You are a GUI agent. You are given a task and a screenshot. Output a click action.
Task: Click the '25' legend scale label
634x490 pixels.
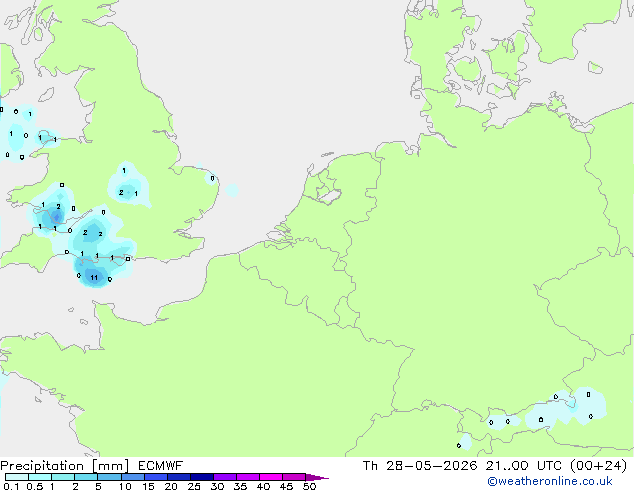pos(194,486)
